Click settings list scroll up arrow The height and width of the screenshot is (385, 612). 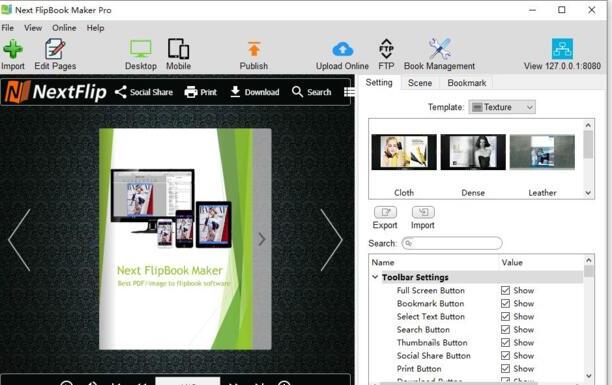pyautogui.click(x=589, y=260)
